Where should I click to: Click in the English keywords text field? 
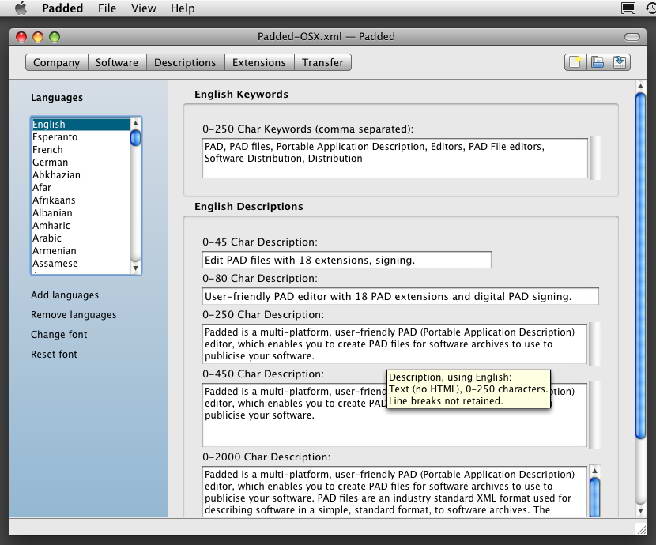pos(395,158)
